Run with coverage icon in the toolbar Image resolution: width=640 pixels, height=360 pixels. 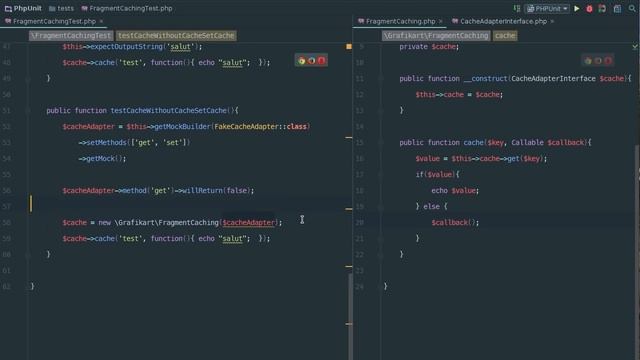[x=602, y=9]
